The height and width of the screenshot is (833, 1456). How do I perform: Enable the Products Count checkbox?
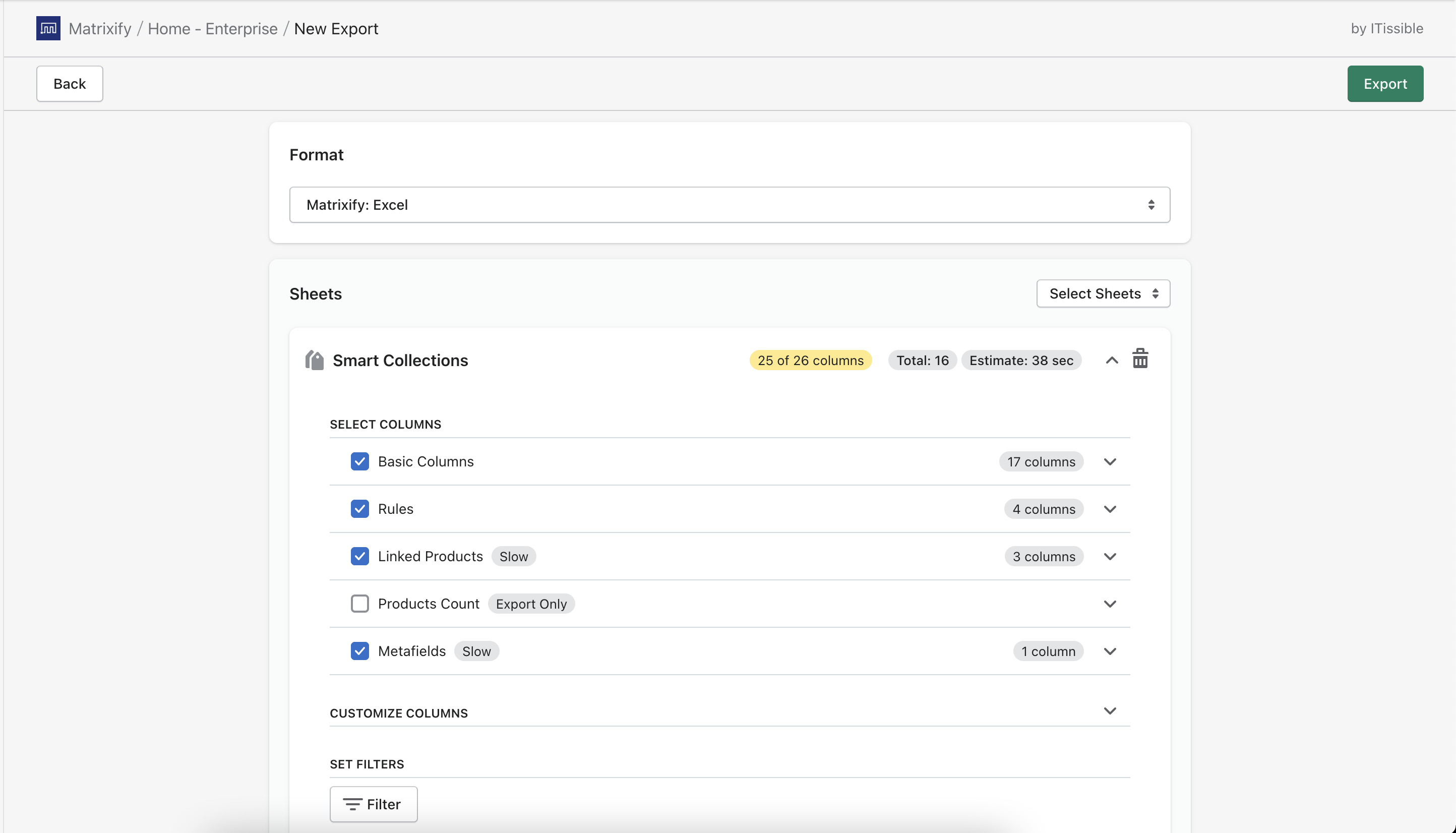tap(359, 604)
